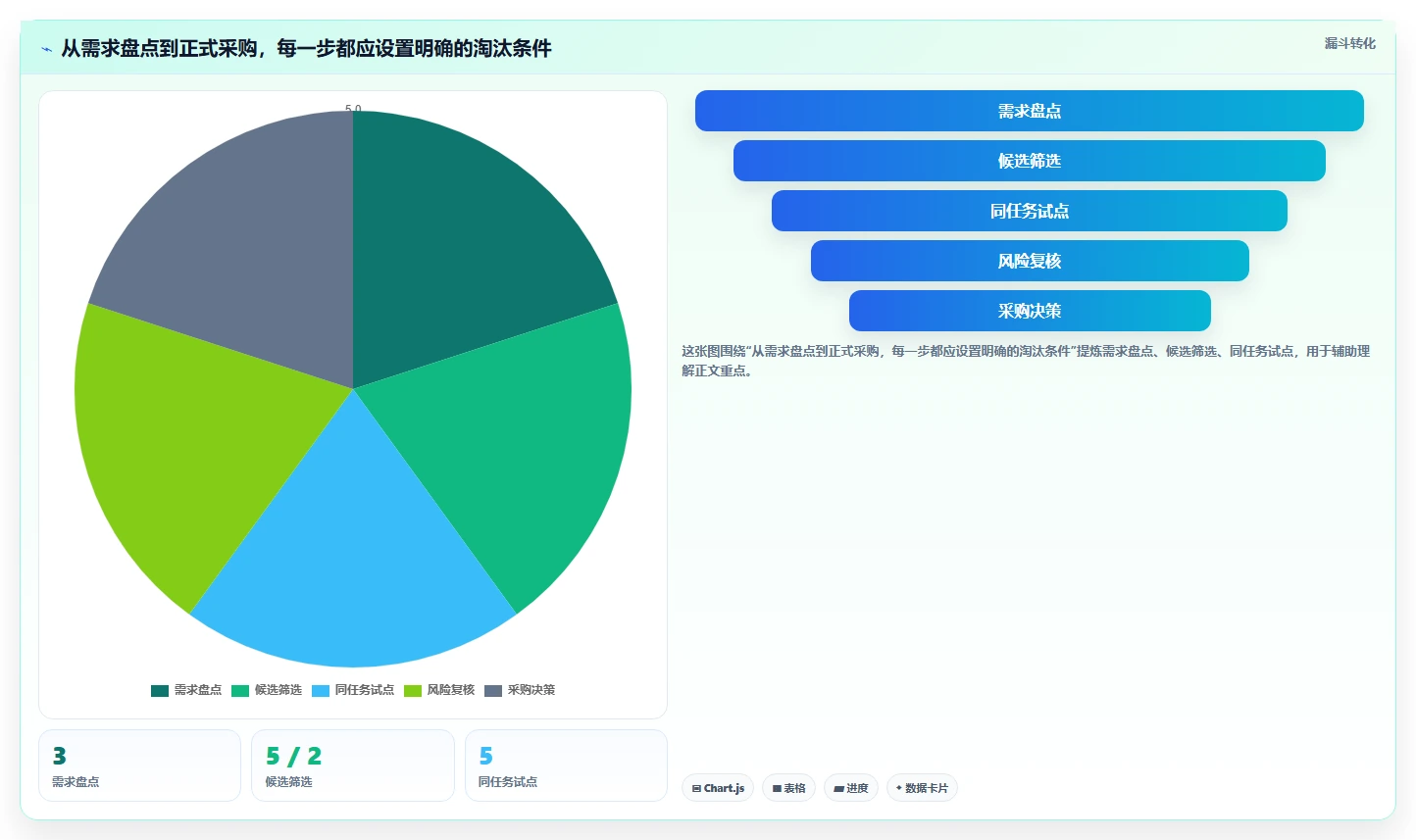Open the 候选筛选 data card showing 5 / 2
This screenshot has height=840, width=1416.
point(353,766)
